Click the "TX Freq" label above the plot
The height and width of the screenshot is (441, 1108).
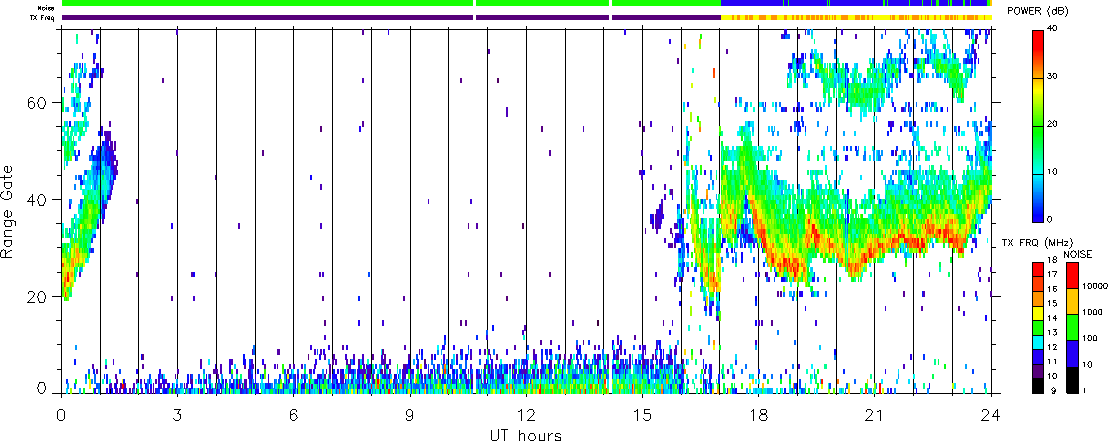pyautogui.click(x=42, y=16)
